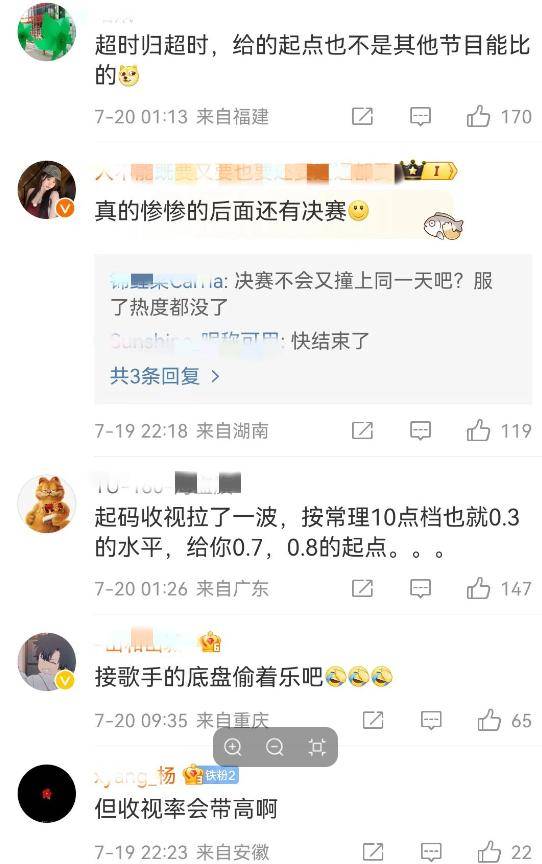Click fit-to-screen icon on floating toolbar

coord(317,747)
